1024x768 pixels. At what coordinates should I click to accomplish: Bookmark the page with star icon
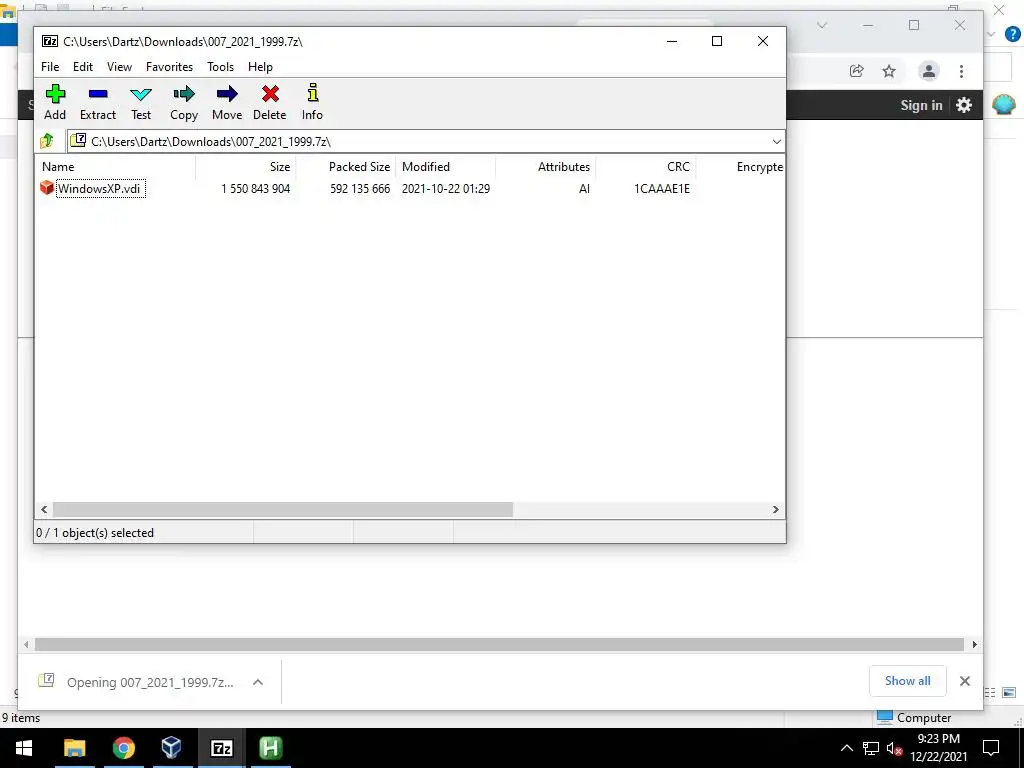point(889,71)
